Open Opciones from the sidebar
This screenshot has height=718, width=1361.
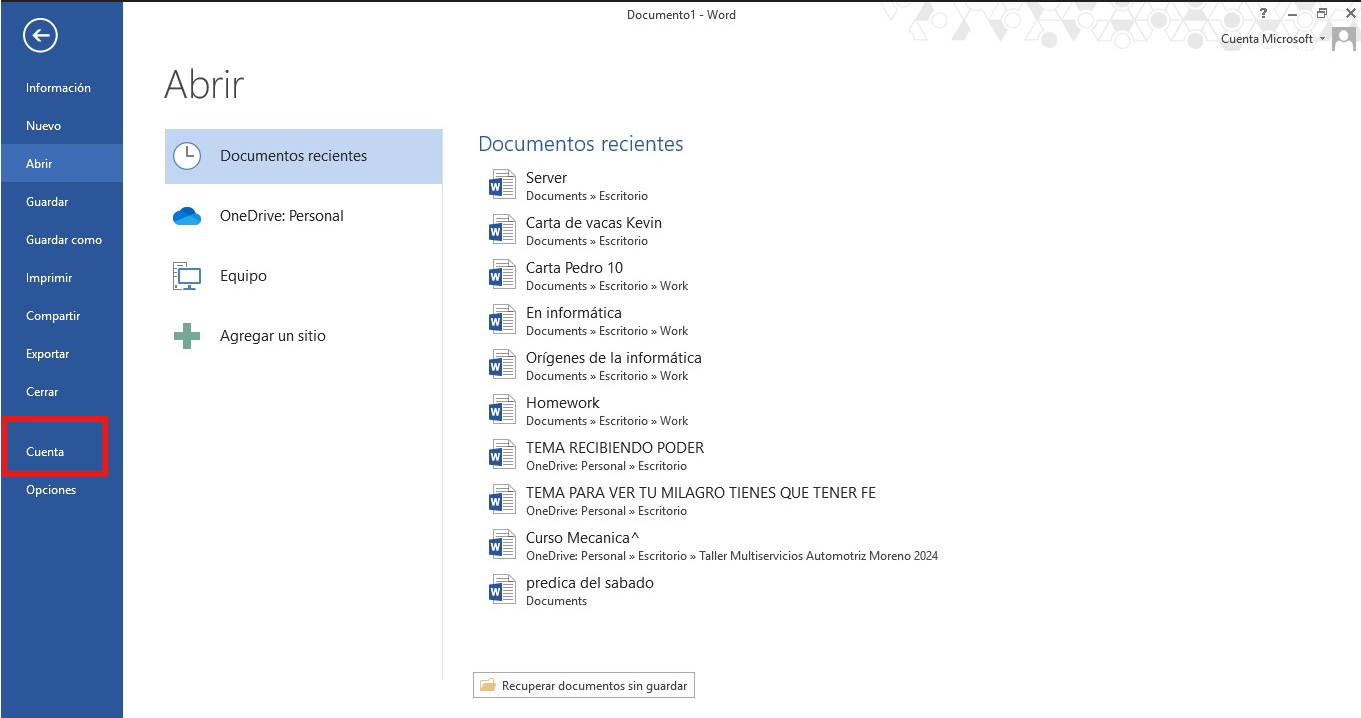click(x=51, y=490)
